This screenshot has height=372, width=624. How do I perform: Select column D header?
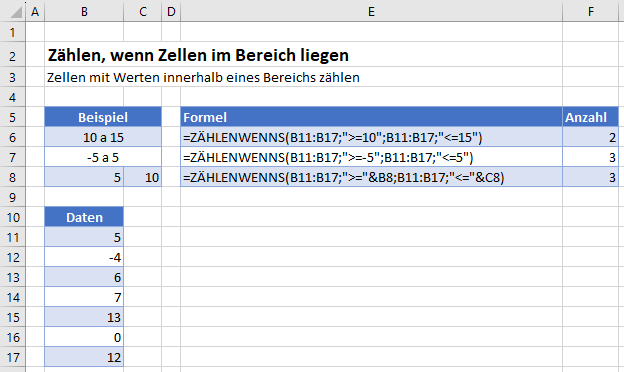171,12
